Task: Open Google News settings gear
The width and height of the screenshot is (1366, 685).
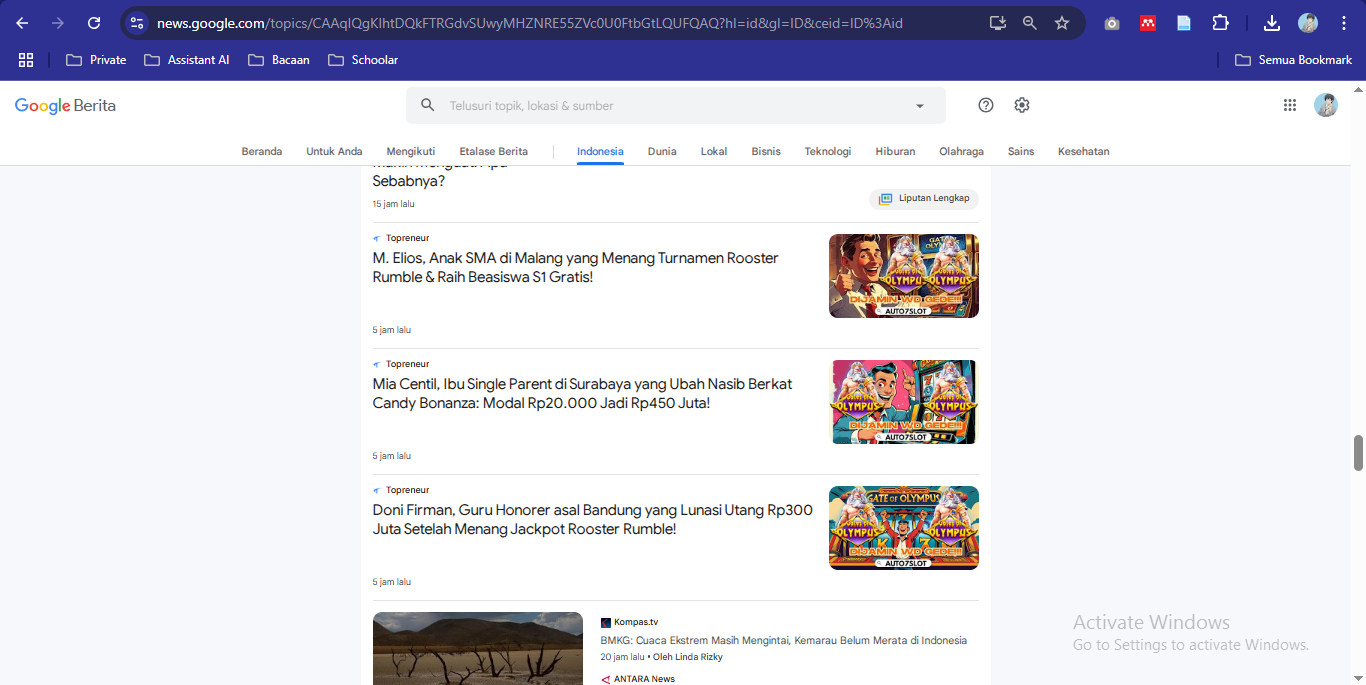Action: click(1022, 105)
